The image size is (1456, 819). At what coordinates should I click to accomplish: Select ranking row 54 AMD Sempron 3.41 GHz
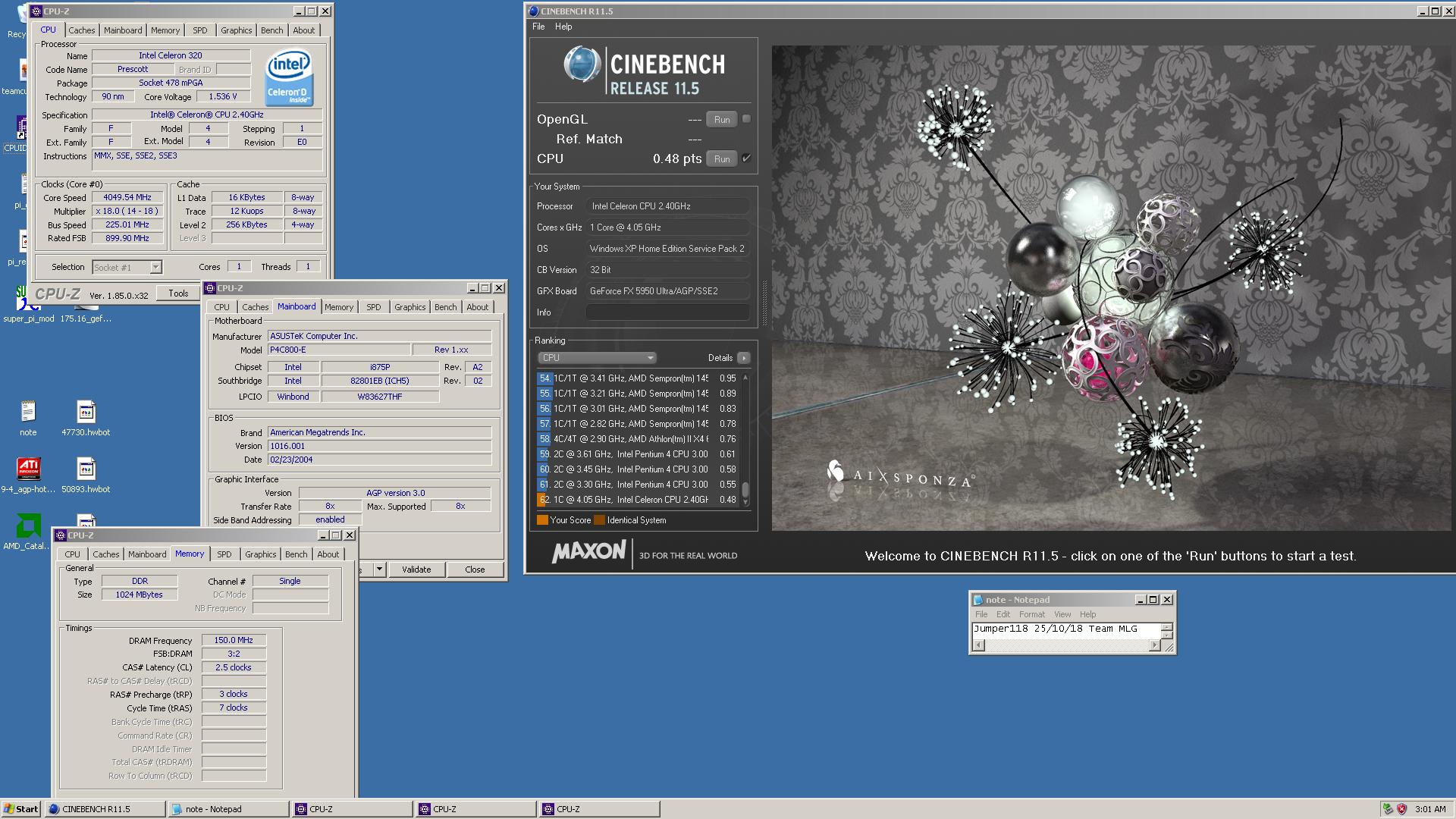click(x=637, y=378)
